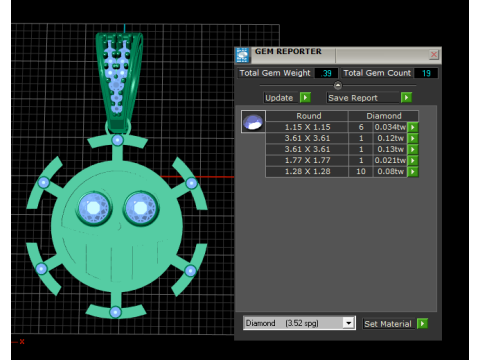This screenshot has width=480, height=360.
Task: Select the small gem below the pendant bail
Action: pyautogui.click(x=117, y=140)
